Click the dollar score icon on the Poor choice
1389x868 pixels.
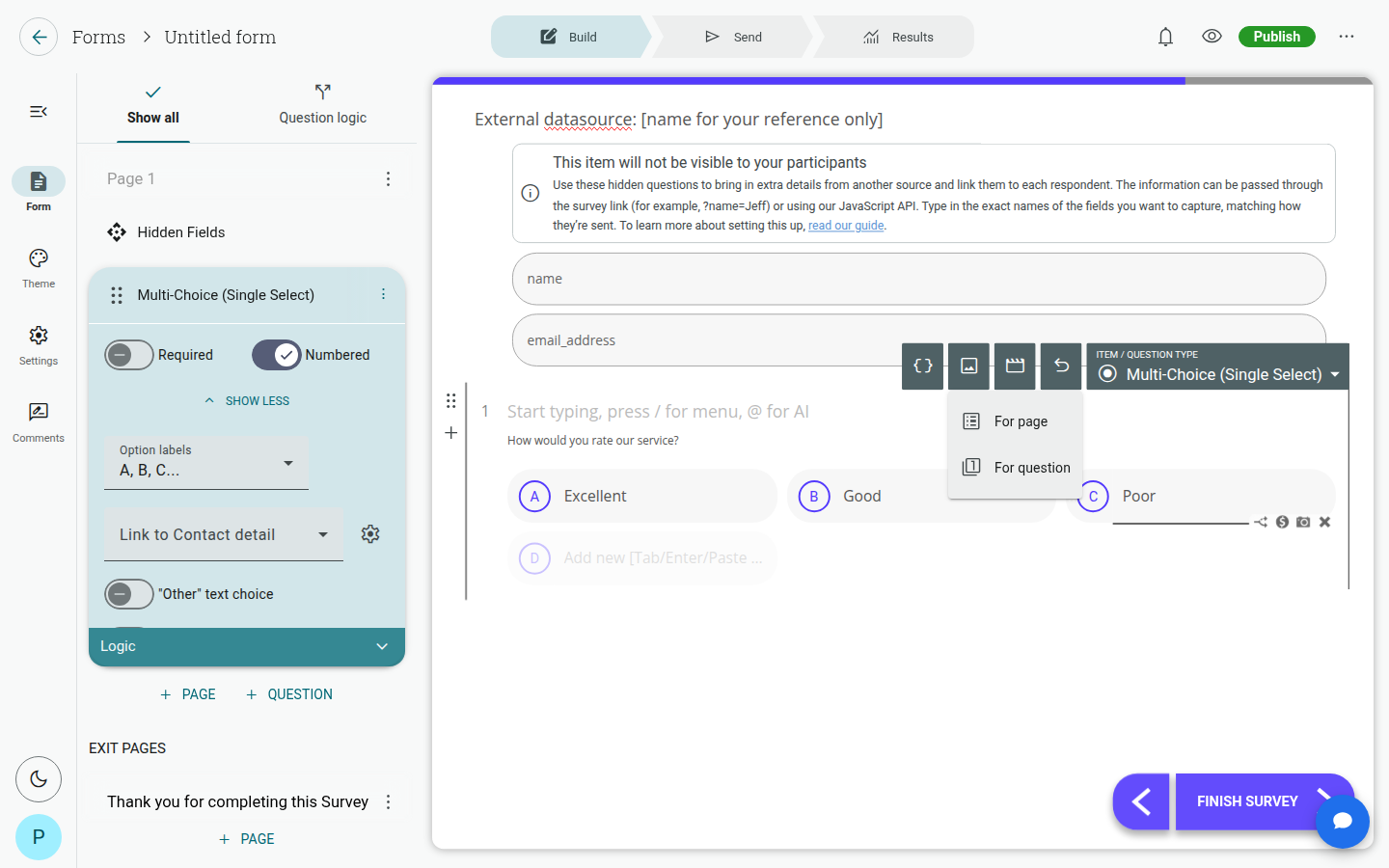click(1282, 522)
